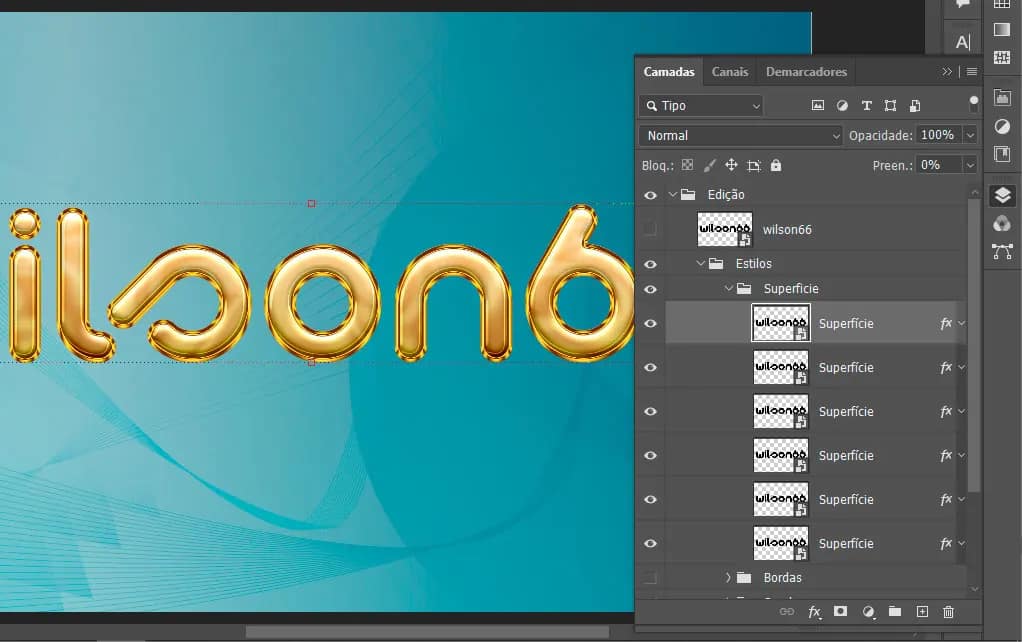Click the Preen. fill percentage field
This screenshot has width=1022, height=642.
point(938,165)
